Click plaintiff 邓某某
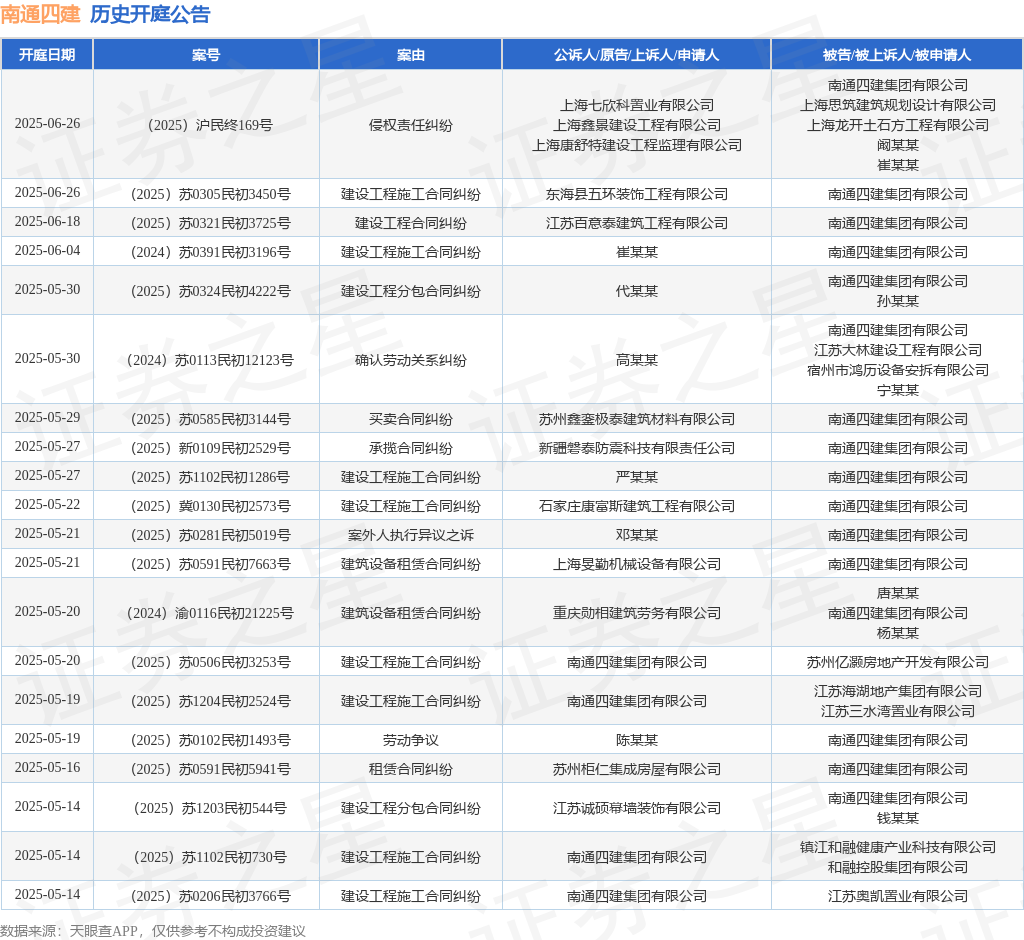The height and width of the screenshot is (940, 1024). coord(637,535)
